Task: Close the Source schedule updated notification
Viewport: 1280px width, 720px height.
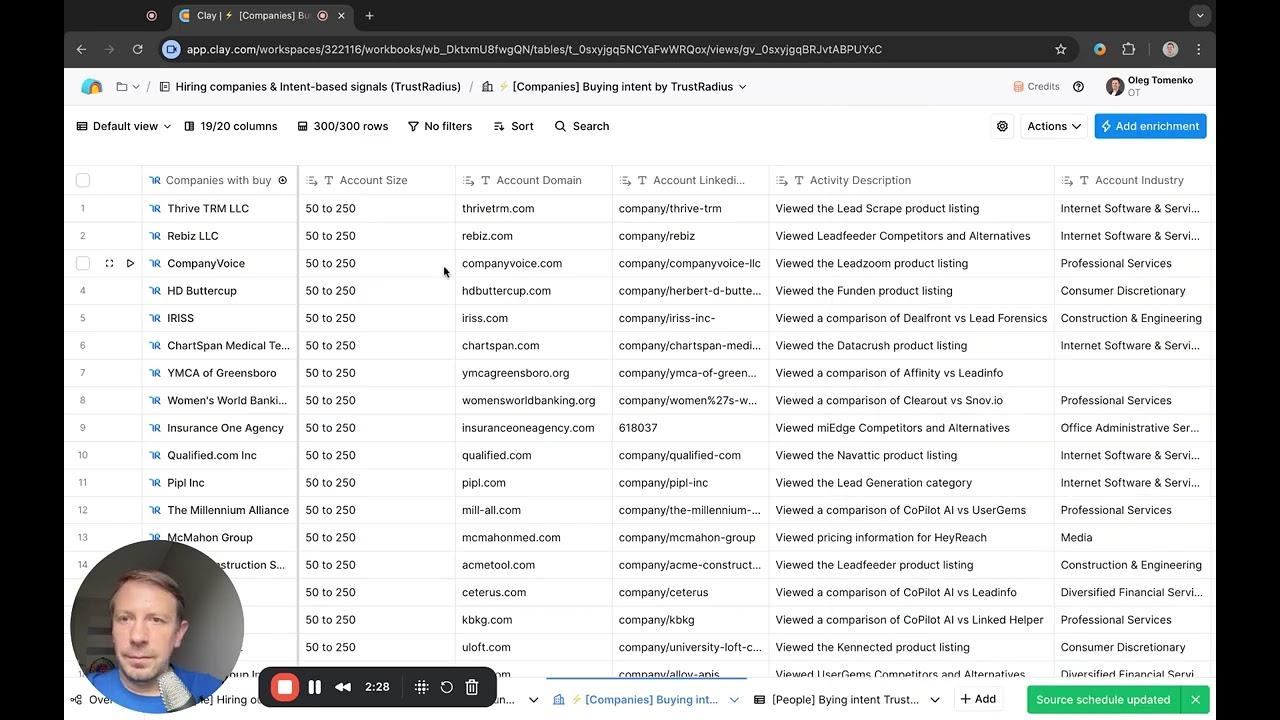Action: pyautogui.click(x=1195, y=700)
